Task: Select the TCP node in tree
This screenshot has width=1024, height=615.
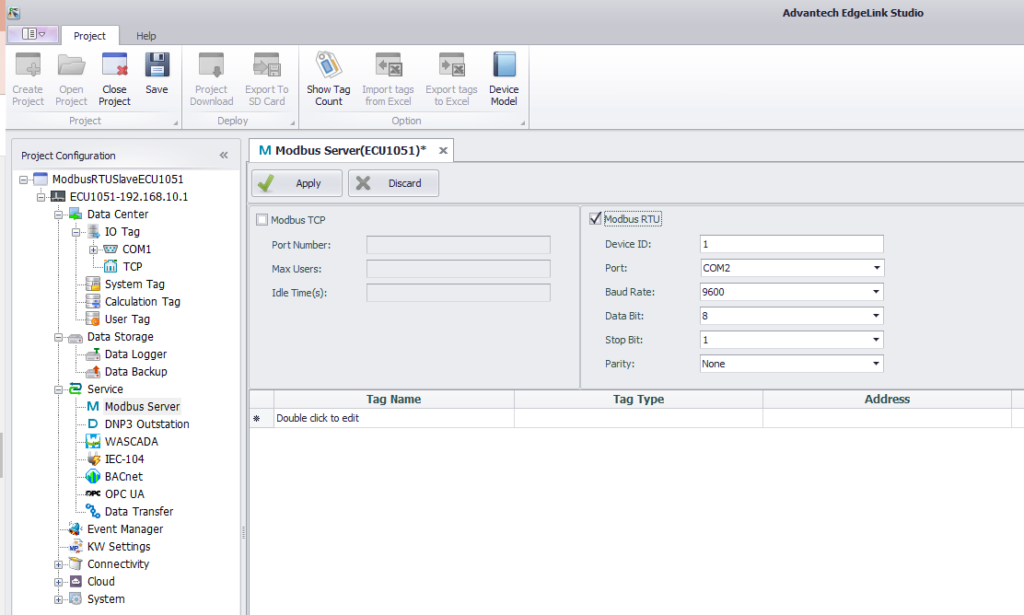Action: click(x=133, y=267)
